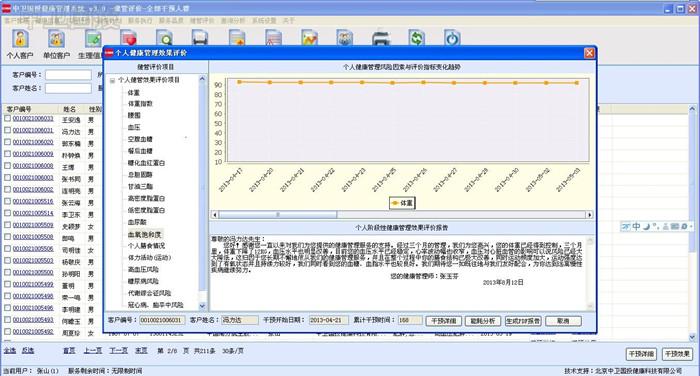This screenshot has width=700, height=376.
Task: Select 高血压风险 in the evaluation tree
Action: pyautogui.click(x=143, y=269)
